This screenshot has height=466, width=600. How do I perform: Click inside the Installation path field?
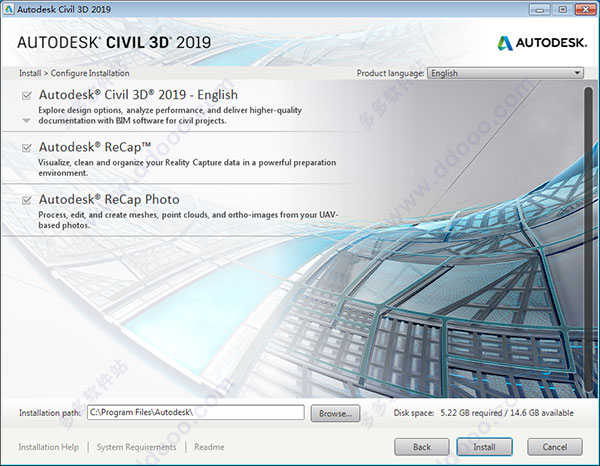point(195,412)
